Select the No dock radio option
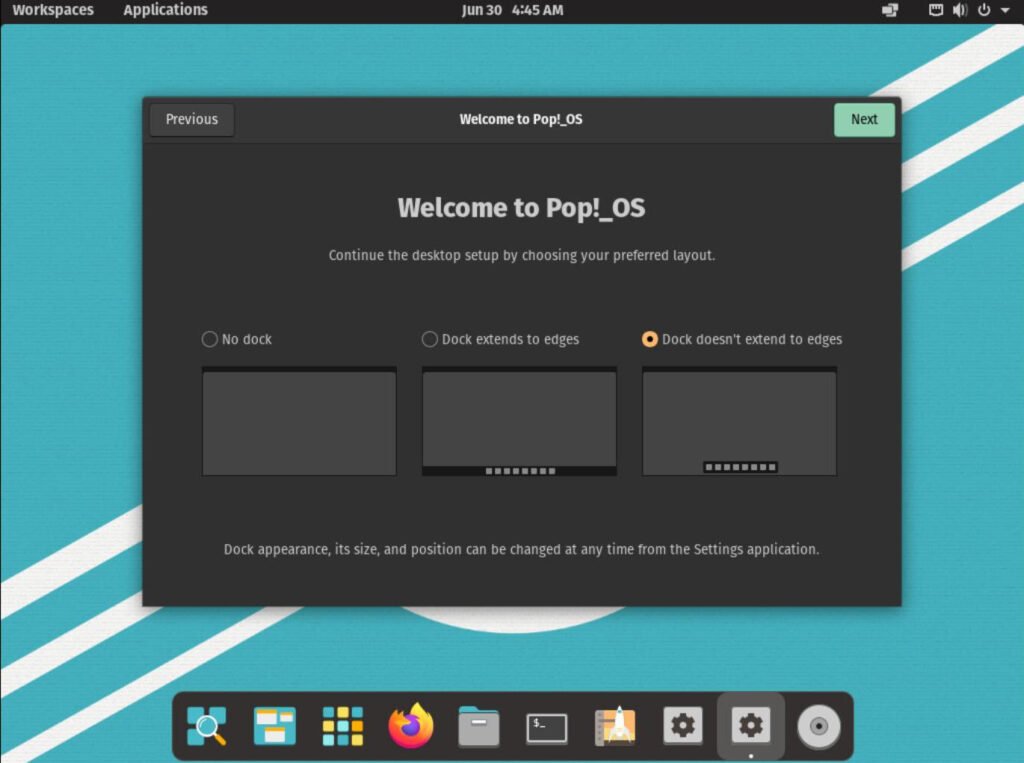1024x763 pixels. tap(236, 339)
